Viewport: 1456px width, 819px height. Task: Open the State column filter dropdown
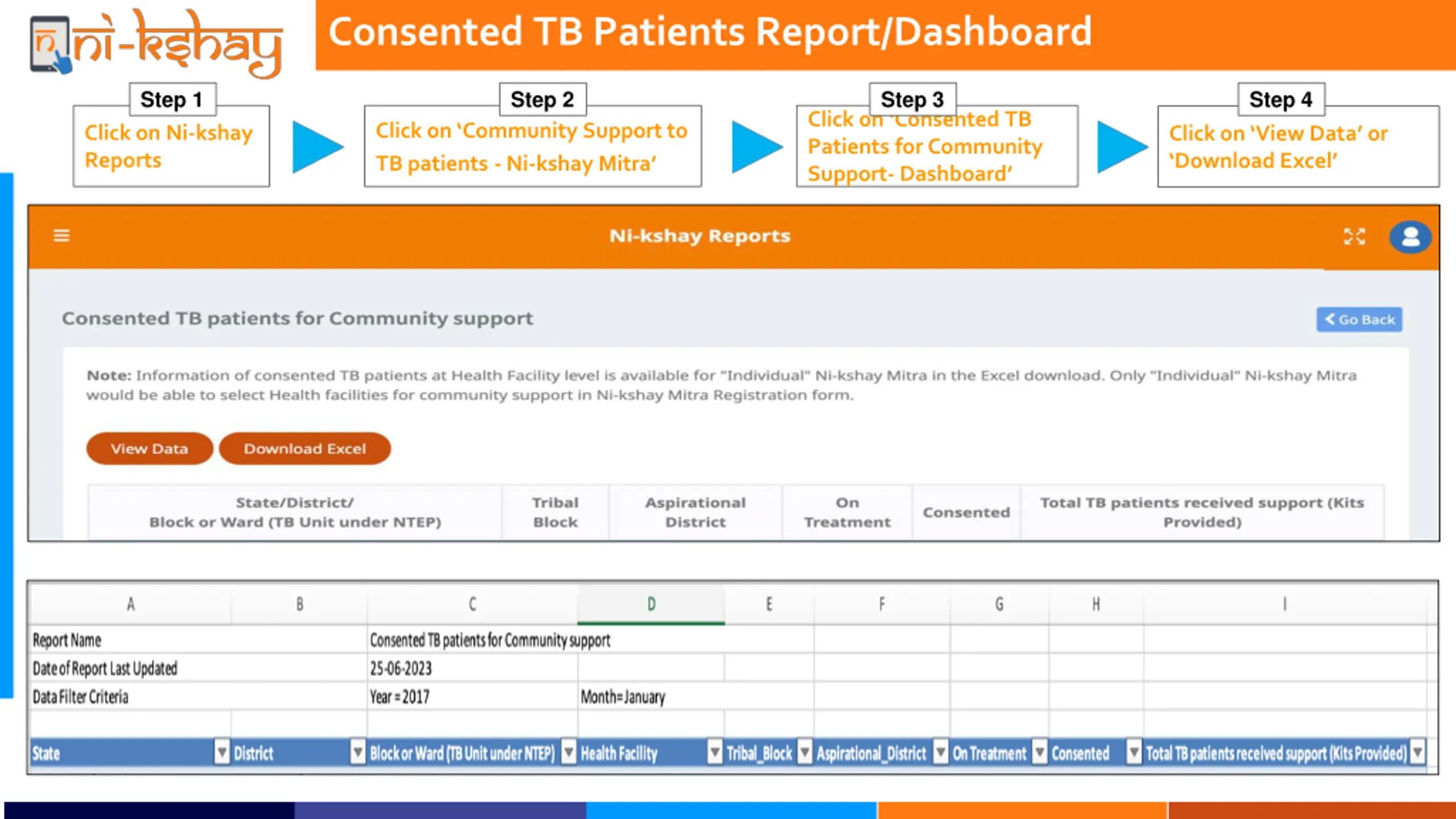pos(222,752)
